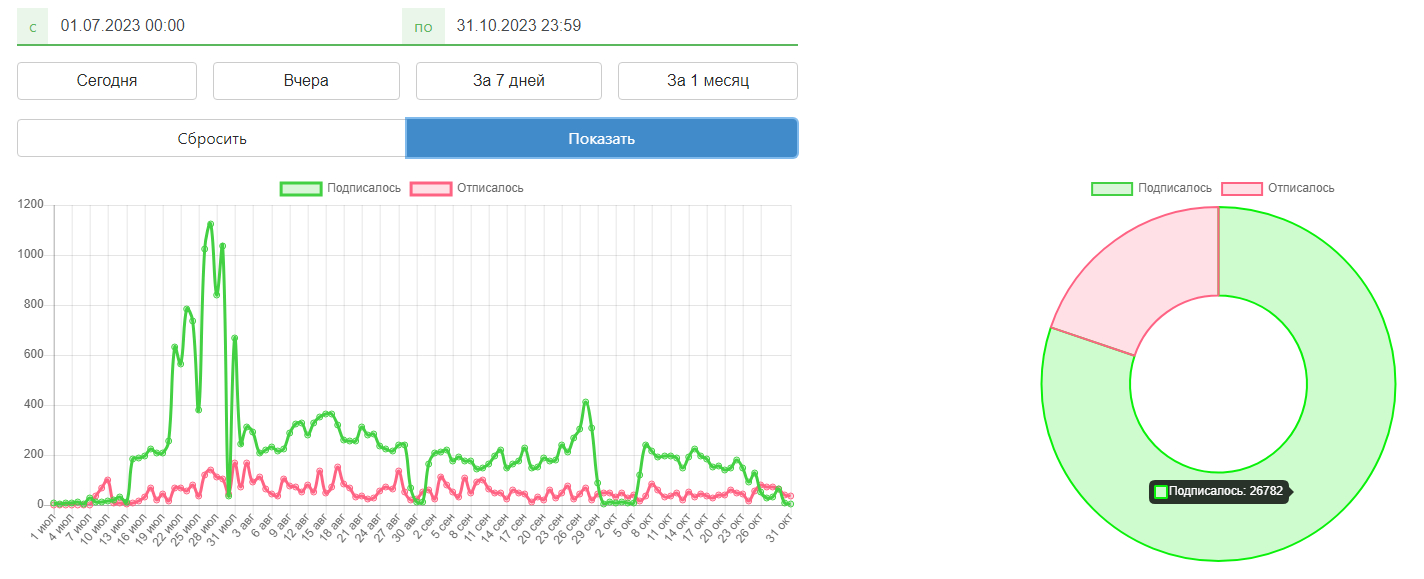Screen dimensions: 1424x579
Task: Reset filters with the 'Сбросить' button
Action: [x=211, y=139]
